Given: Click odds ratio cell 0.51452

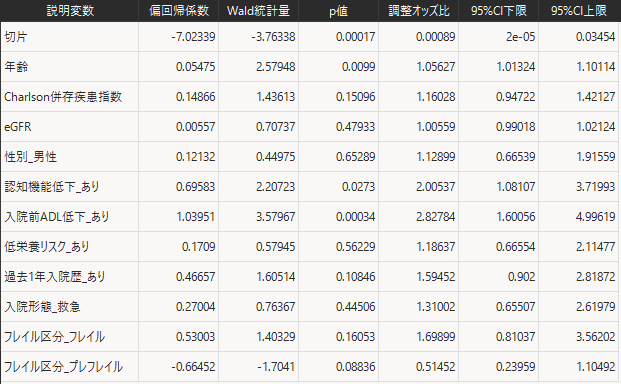Looking at the screenshot, I should 419,367.
